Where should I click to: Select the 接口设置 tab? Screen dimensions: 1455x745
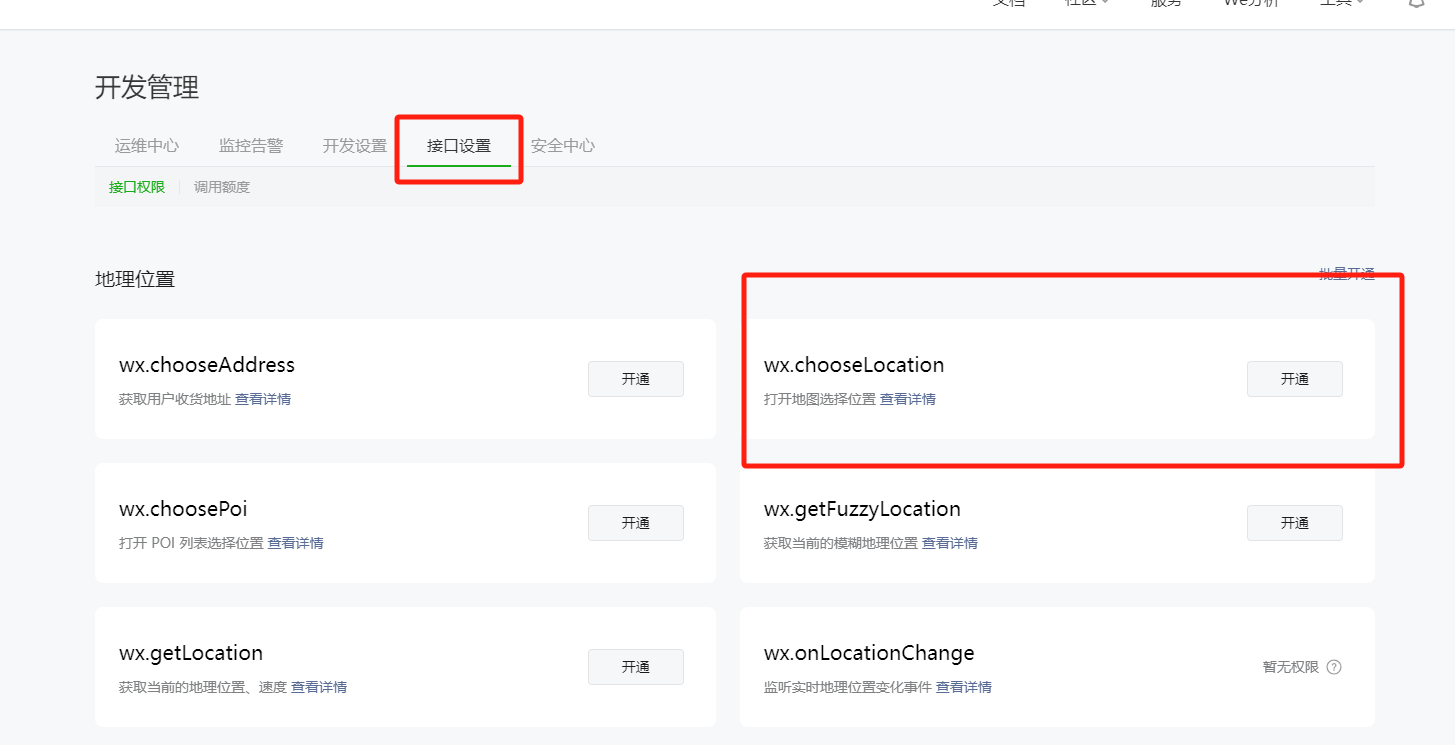coord(459,146)
